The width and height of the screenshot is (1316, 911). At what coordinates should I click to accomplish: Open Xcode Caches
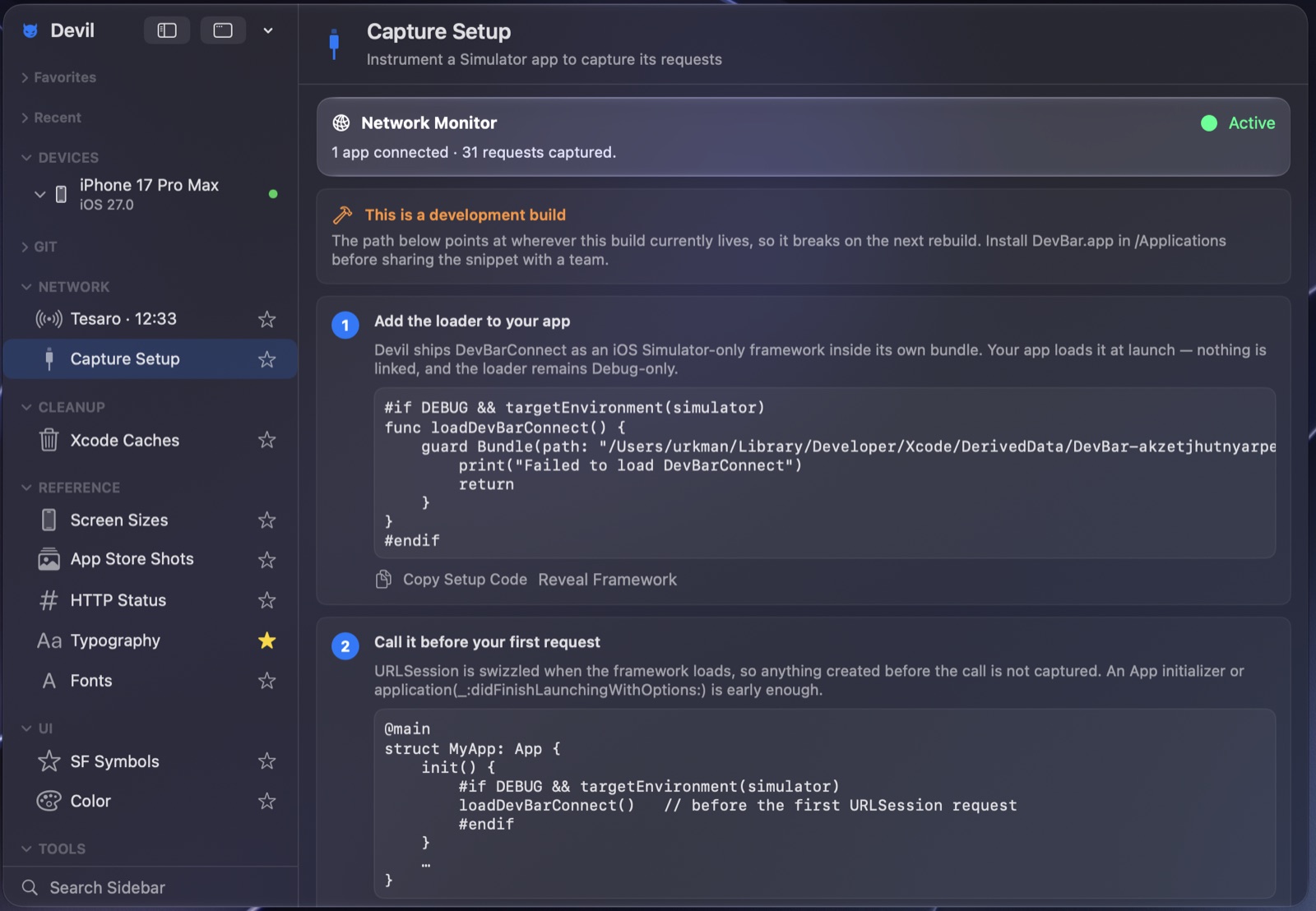[151, 440]
